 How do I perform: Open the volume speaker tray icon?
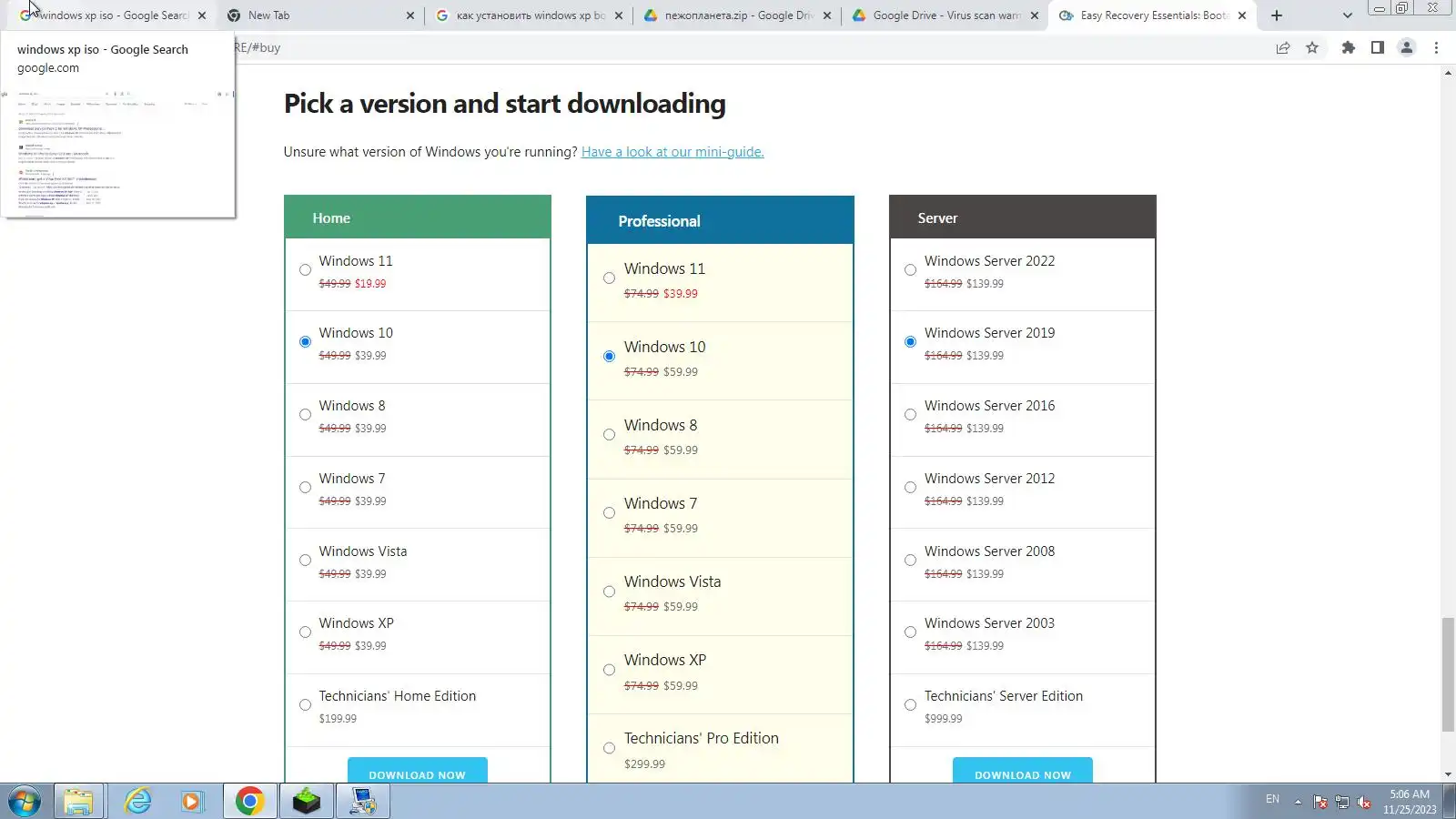[x=1364, y=802]
